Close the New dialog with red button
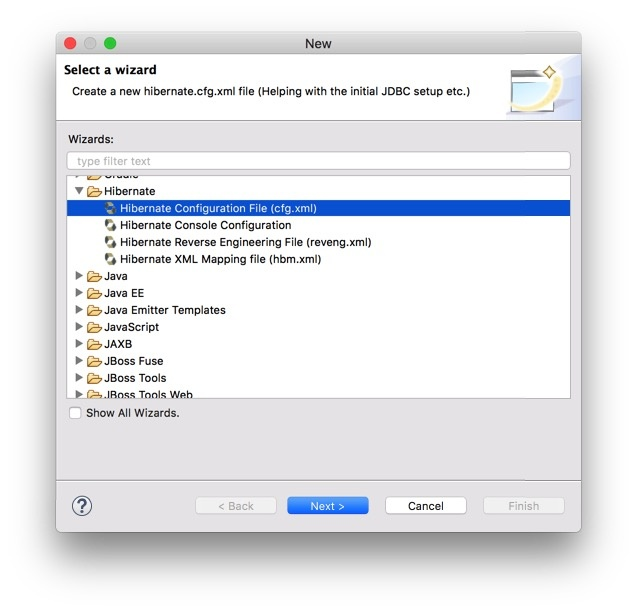Image resolution: width=637 pixels, height=612 pixels. click(70, 43)
